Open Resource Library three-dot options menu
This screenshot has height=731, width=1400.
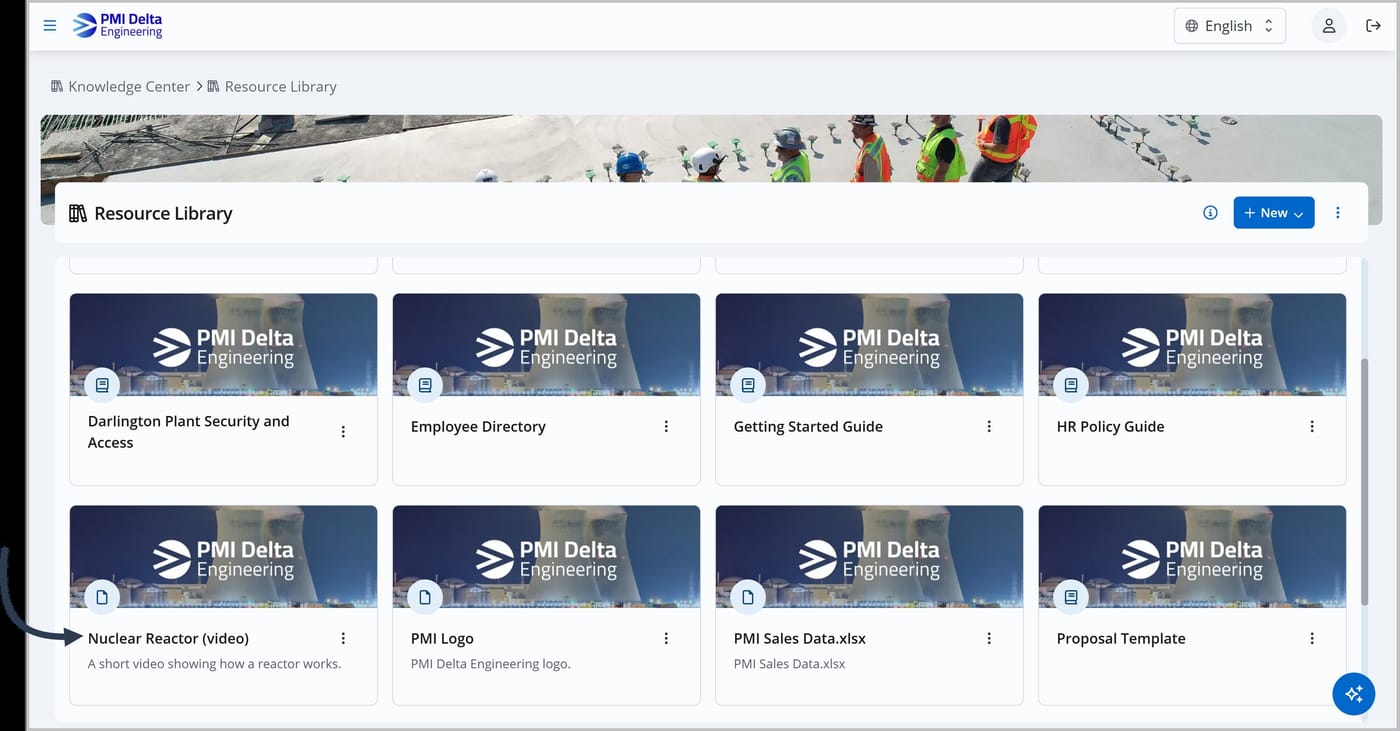coord(1338,212)
